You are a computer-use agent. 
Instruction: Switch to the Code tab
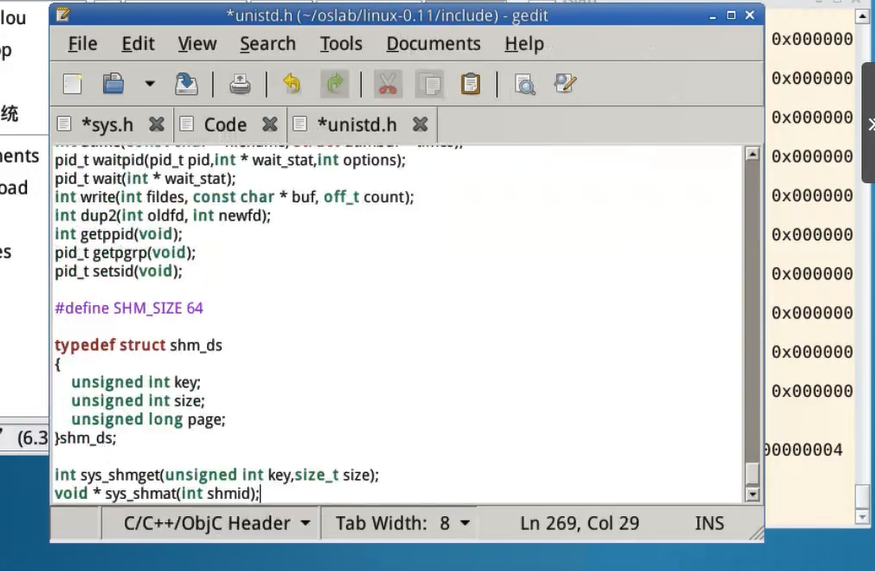tap(225, 125)
